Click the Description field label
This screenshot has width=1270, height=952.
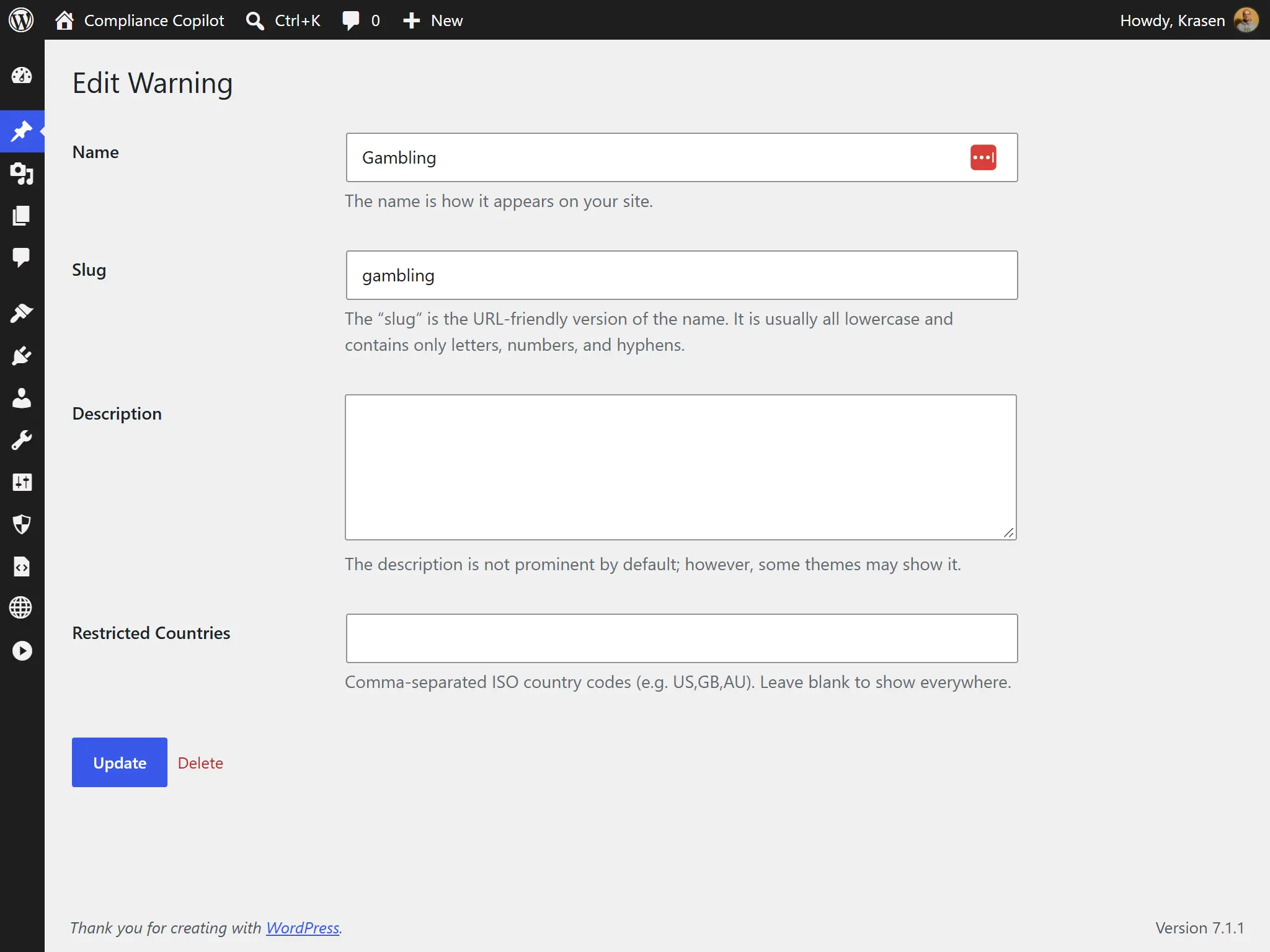(x=117, y=413)
